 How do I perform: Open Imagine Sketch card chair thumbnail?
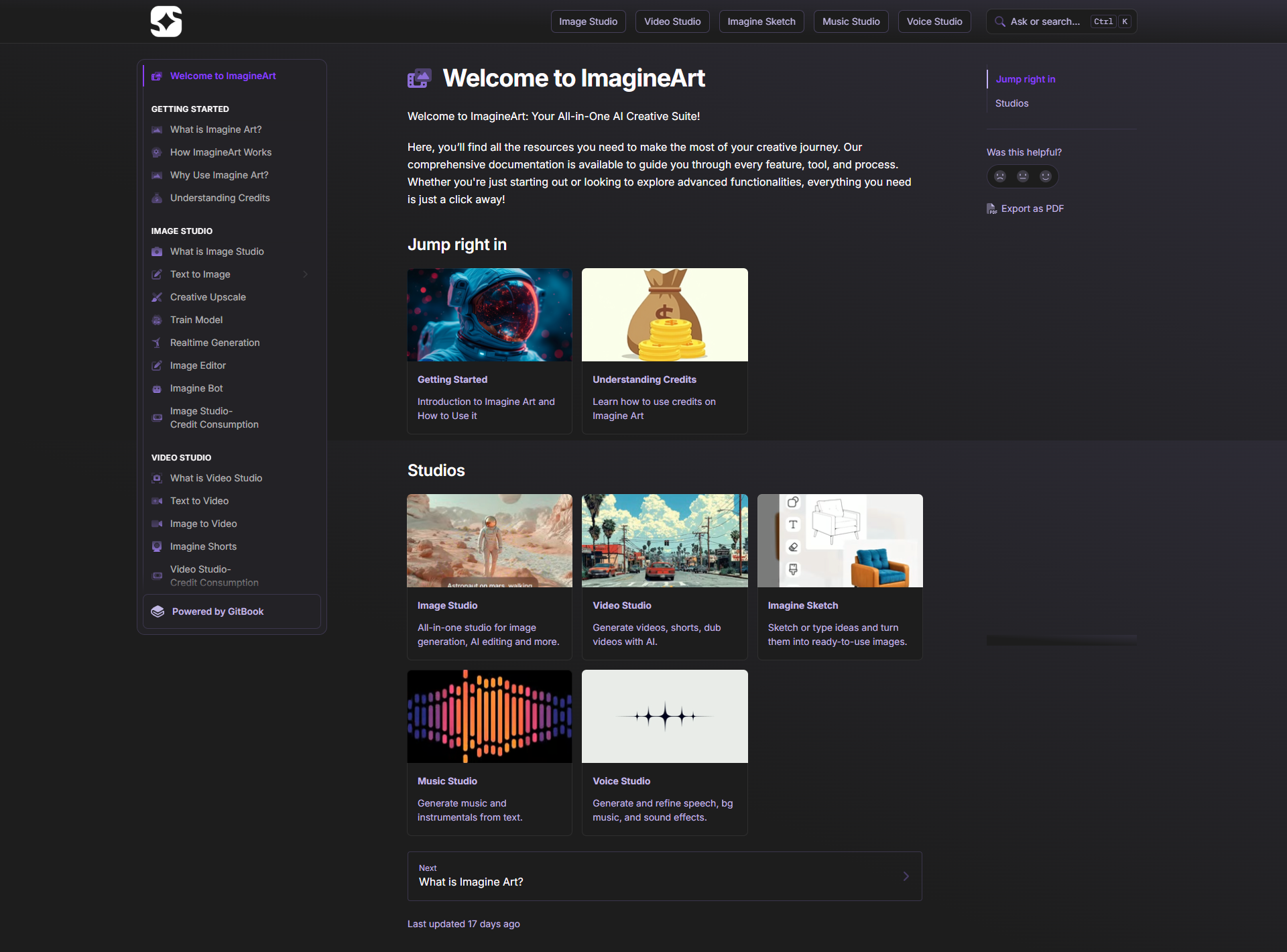pos(840,541)
